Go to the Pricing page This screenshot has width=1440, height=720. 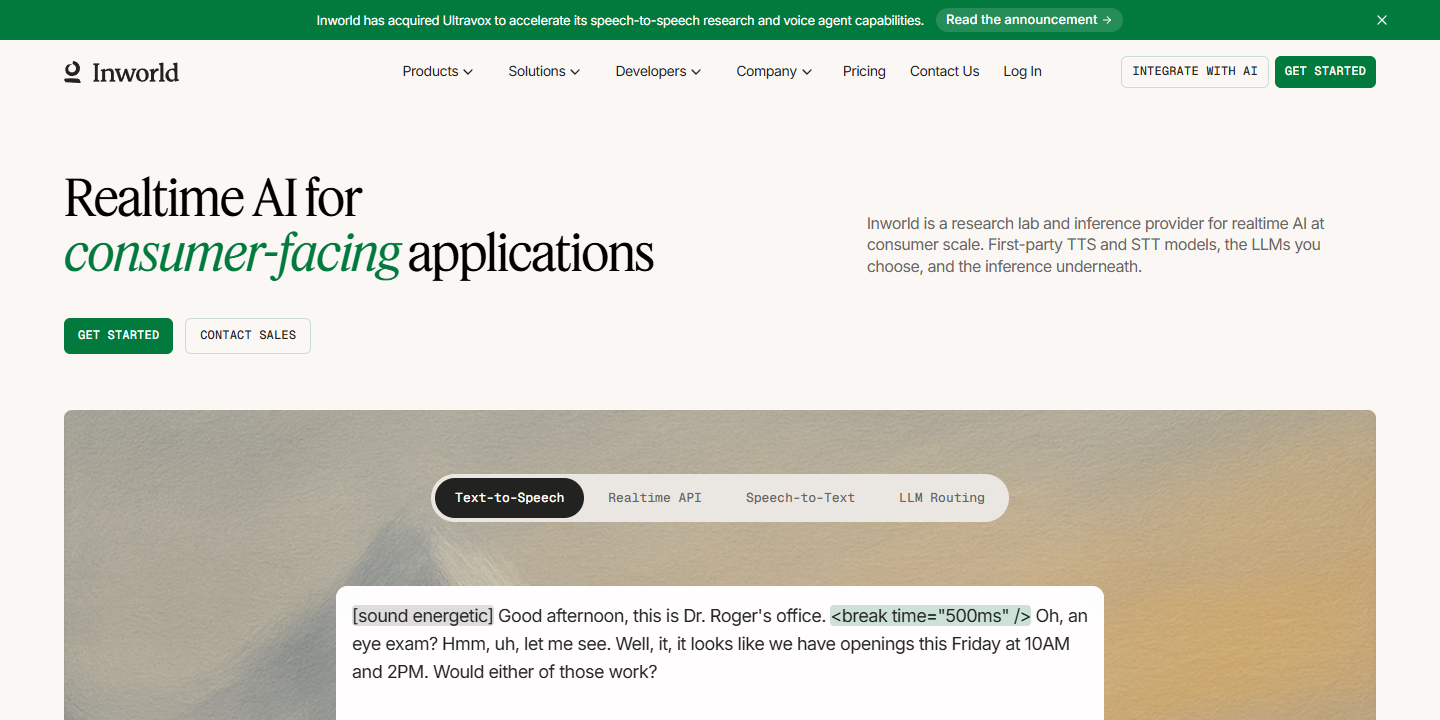(864, 72)
